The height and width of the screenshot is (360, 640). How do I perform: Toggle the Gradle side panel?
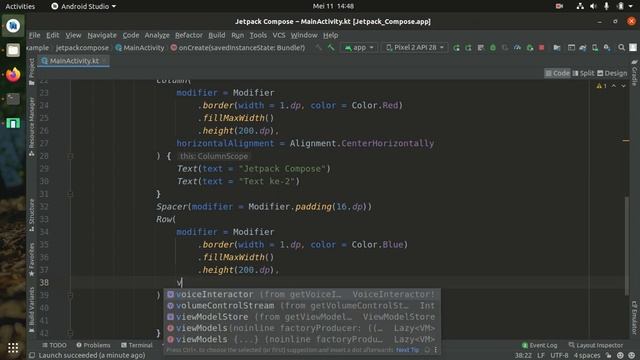point(634,73)
